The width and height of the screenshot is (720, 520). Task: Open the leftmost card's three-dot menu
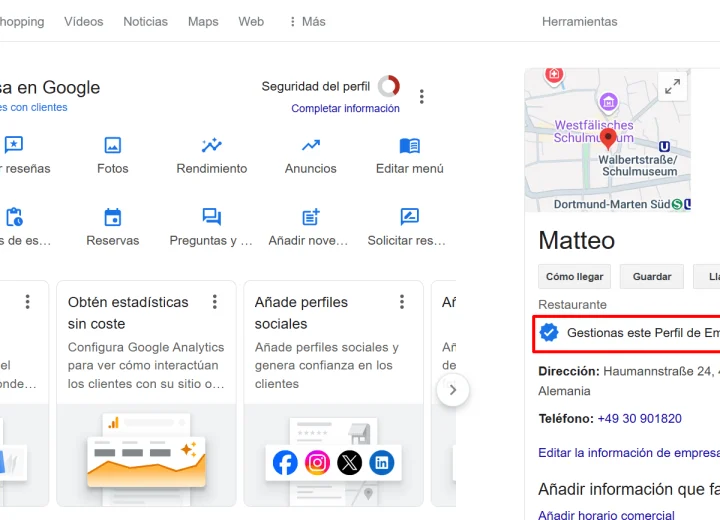[x=28, y=302]
